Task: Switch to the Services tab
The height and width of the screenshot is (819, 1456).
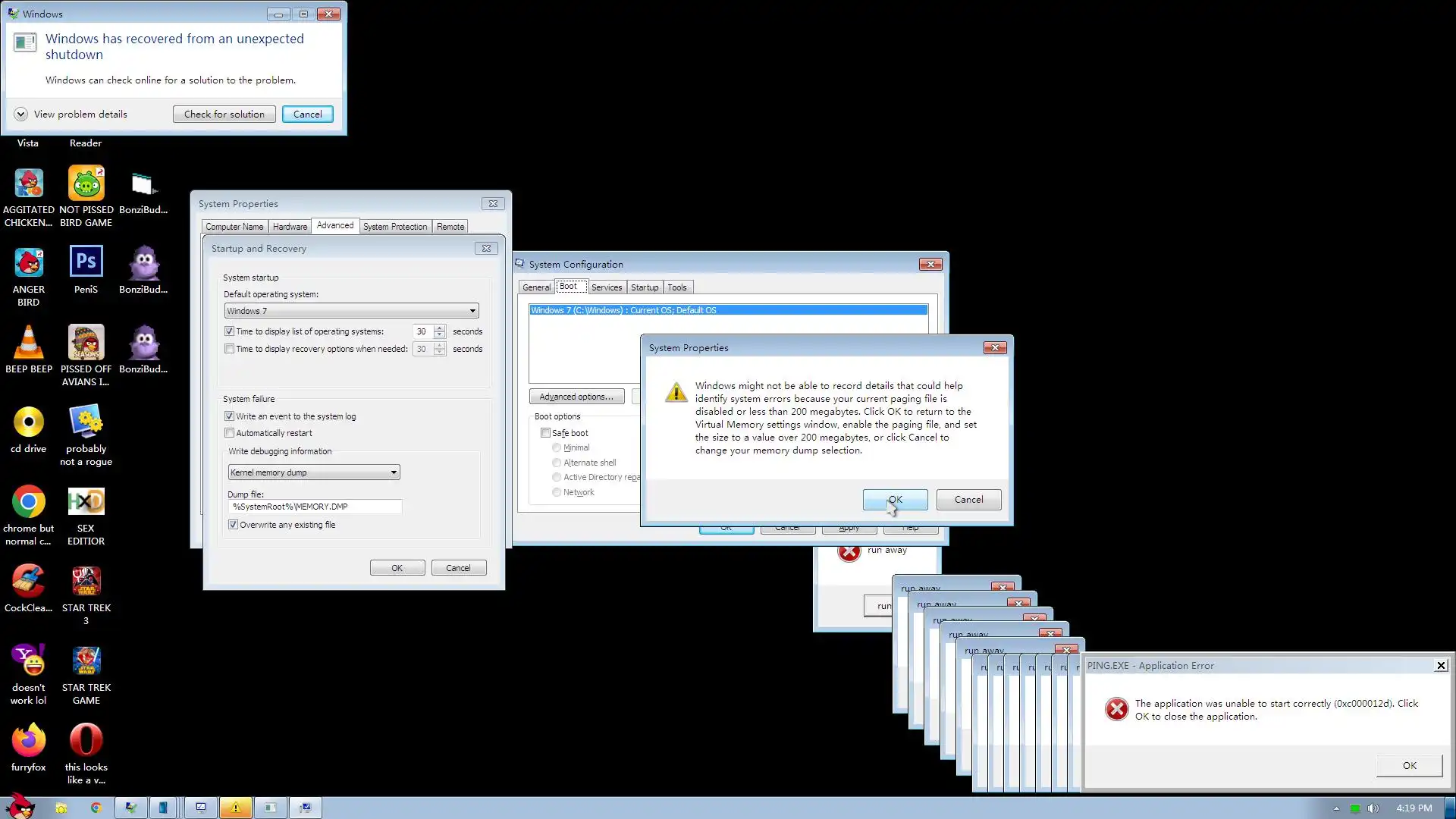Action: point(606,287)
